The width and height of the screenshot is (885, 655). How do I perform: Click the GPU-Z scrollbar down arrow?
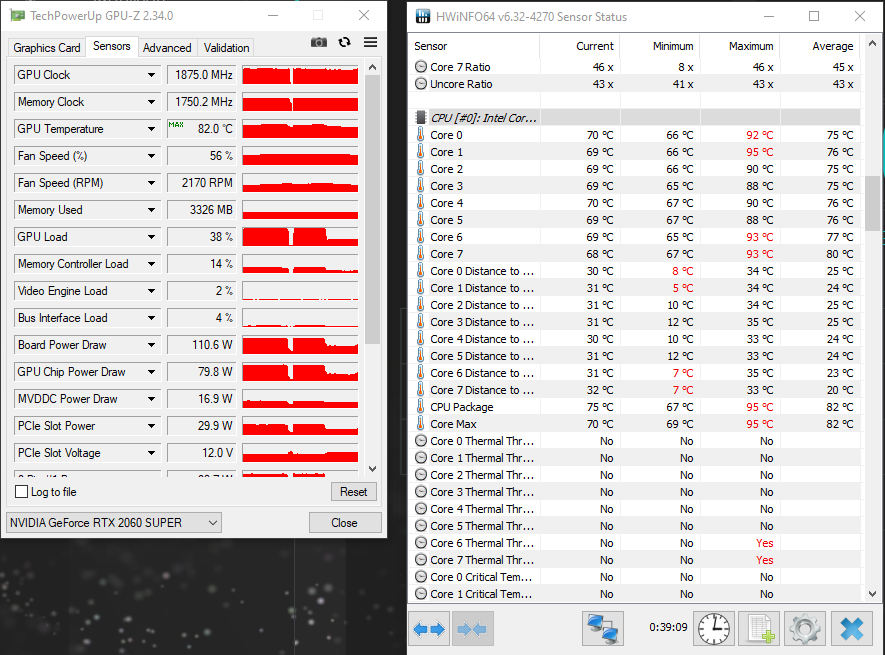pos(372,469)
